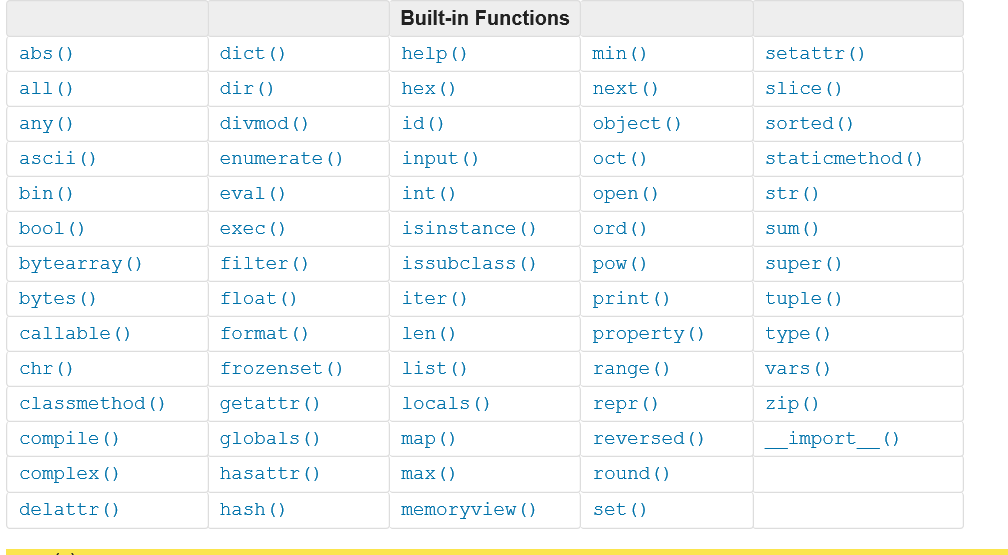Click the super() link
This screenshot has height=555, width=1008.
click(x=804, y=264)
